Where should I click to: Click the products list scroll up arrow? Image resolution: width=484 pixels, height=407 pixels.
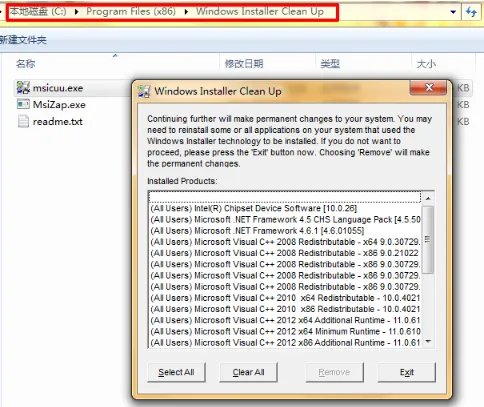(x=428, y=198)
